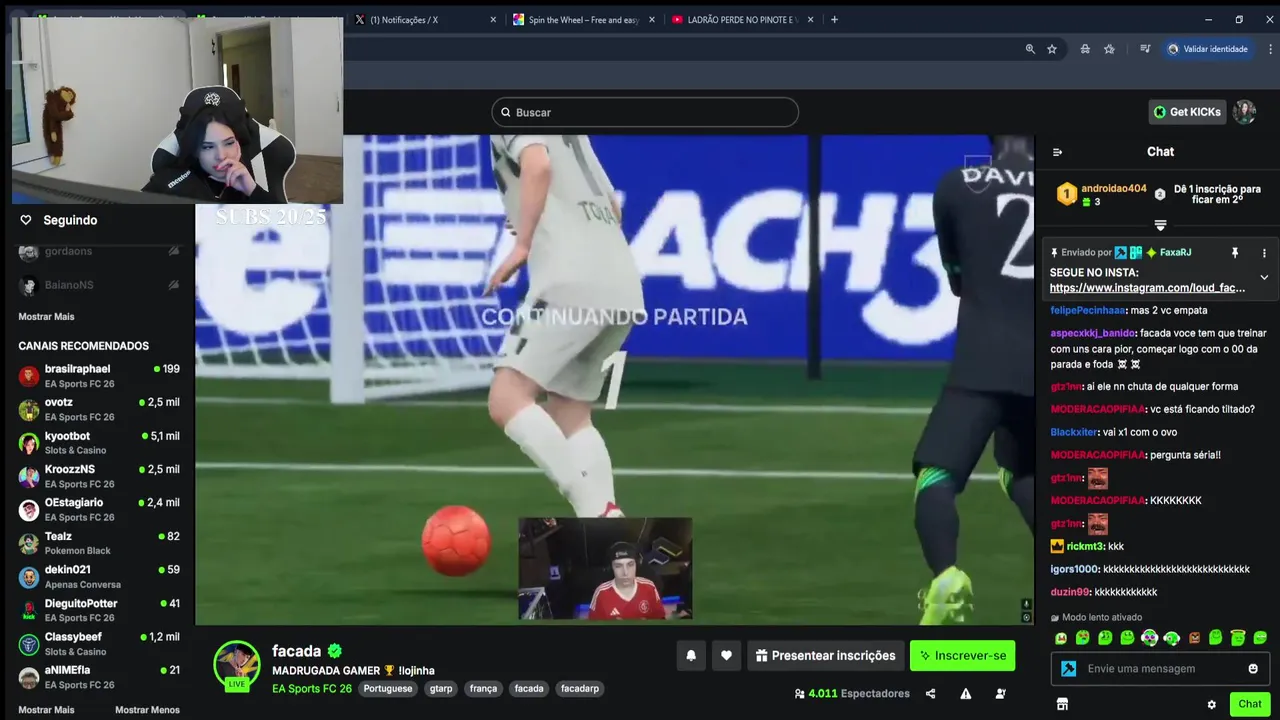Click the frança tag
Screen dimensions: 1280x720
483,689
